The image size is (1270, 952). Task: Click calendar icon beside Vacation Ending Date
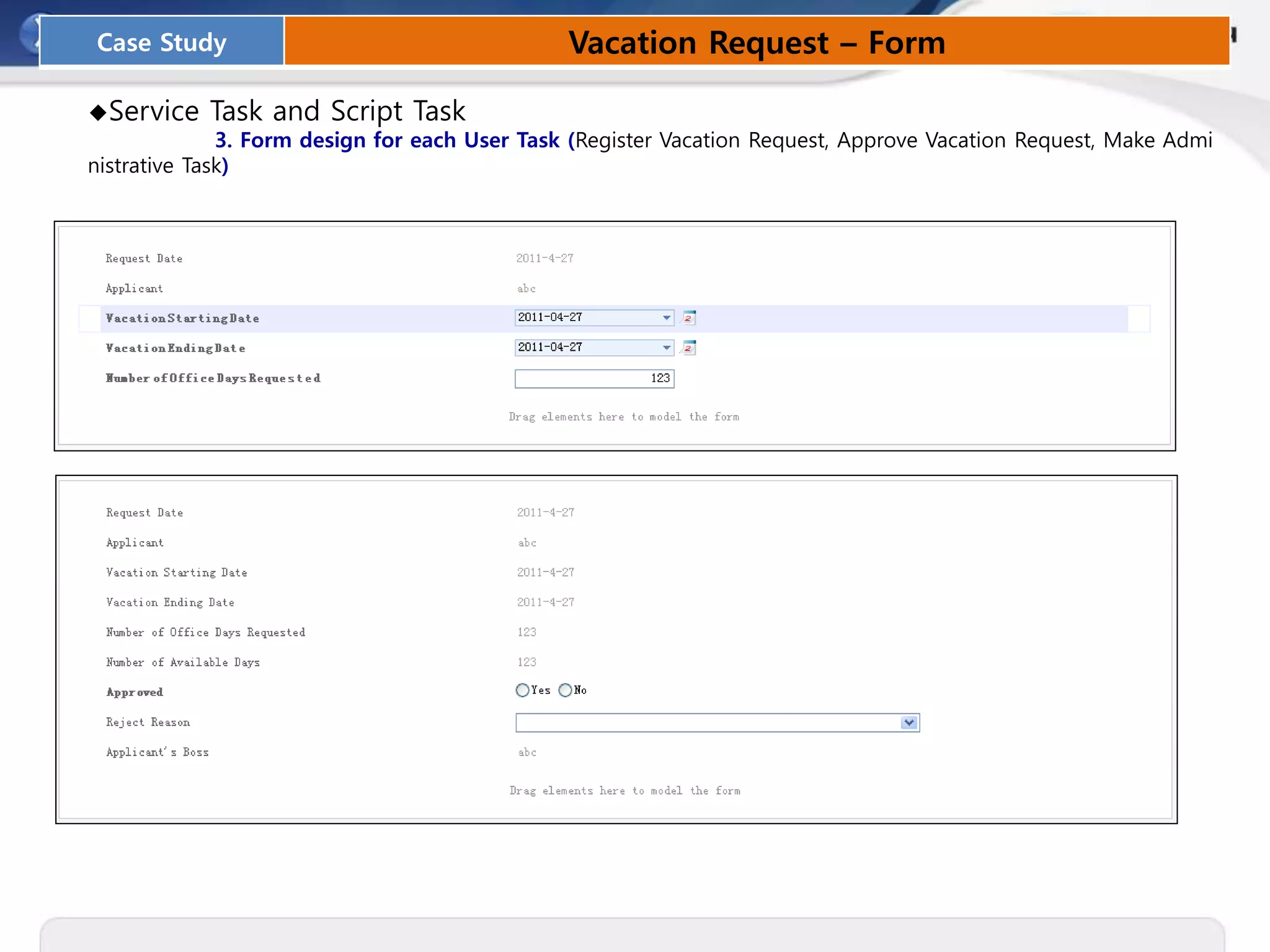(689, 348)
